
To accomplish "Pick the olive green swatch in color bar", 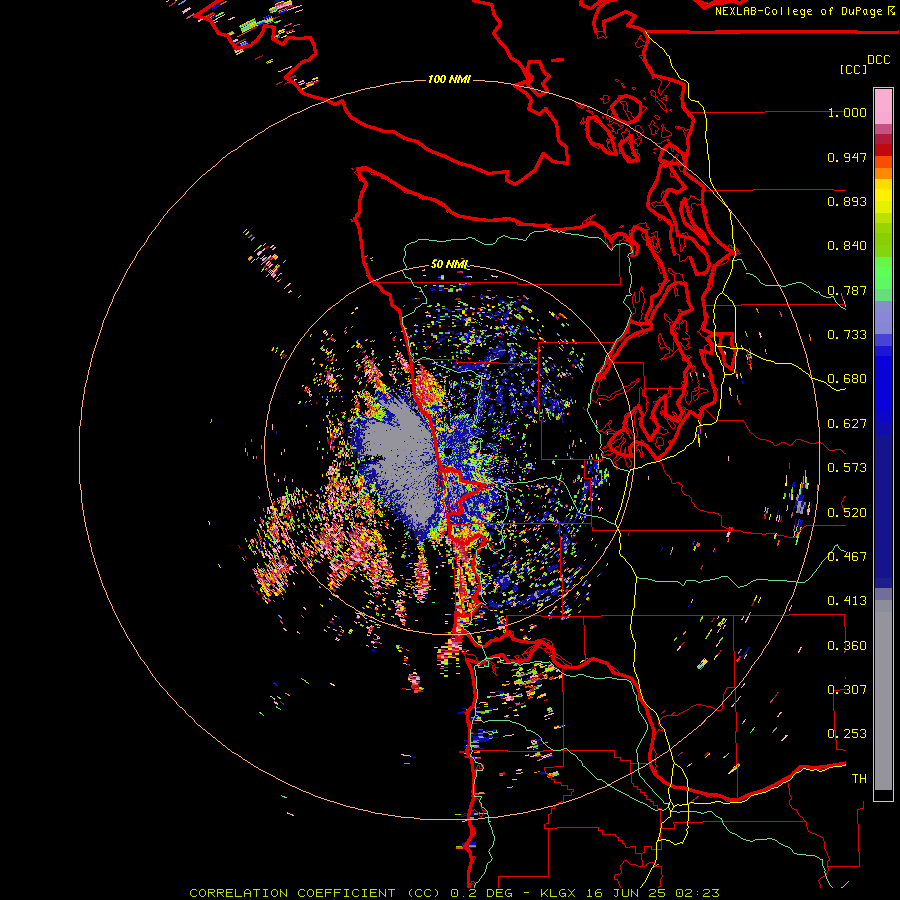I will (883, 239).
